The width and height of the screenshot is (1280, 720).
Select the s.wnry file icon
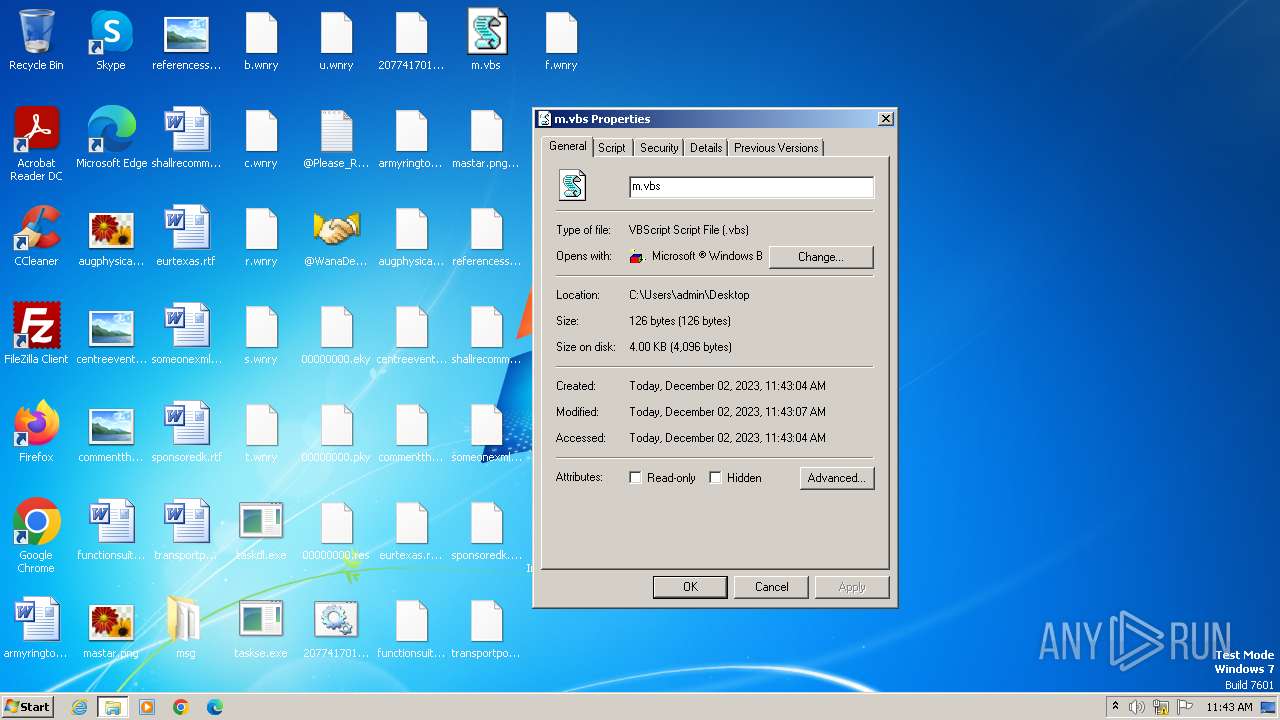(261, 334)
